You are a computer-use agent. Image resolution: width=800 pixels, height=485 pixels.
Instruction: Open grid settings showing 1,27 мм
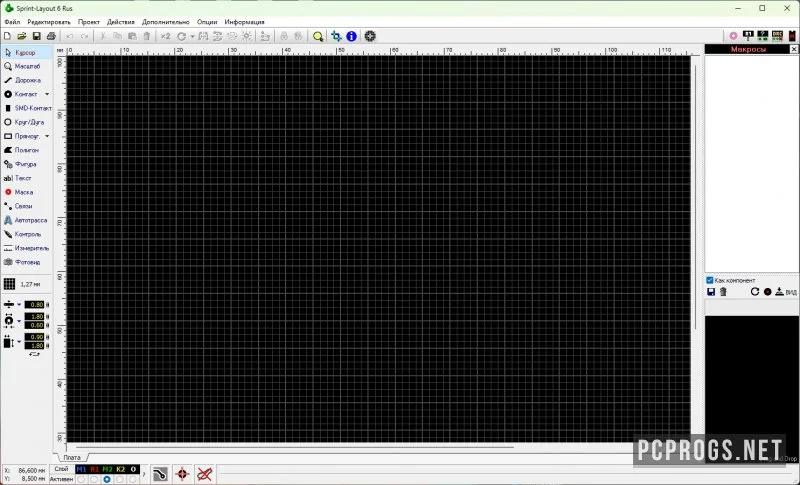click(x=23, y=284)
